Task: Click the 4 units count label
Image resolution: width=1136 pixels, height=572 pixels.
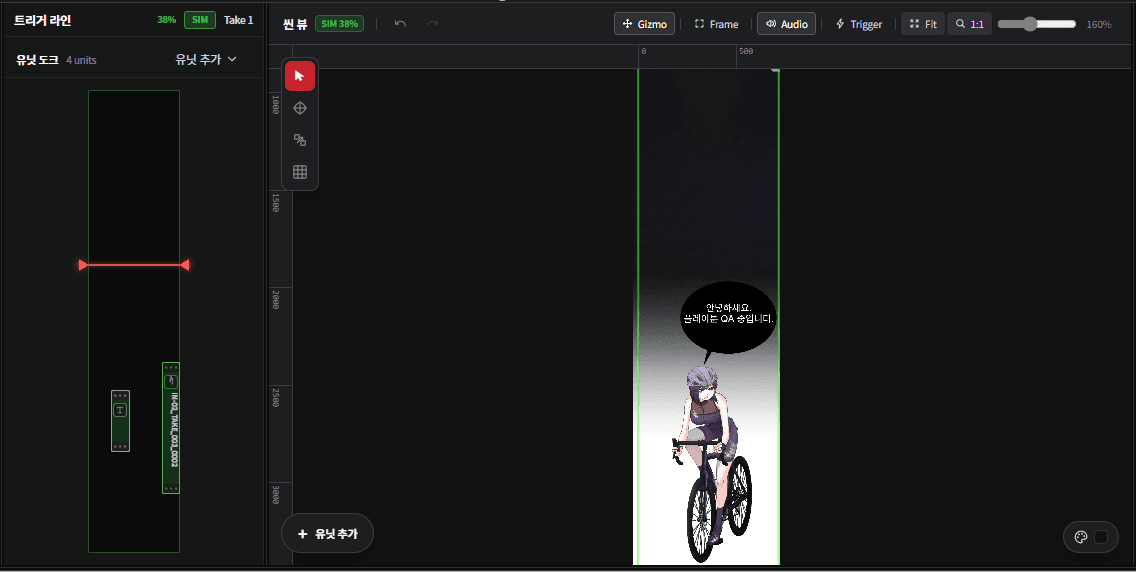Action: 81,60
